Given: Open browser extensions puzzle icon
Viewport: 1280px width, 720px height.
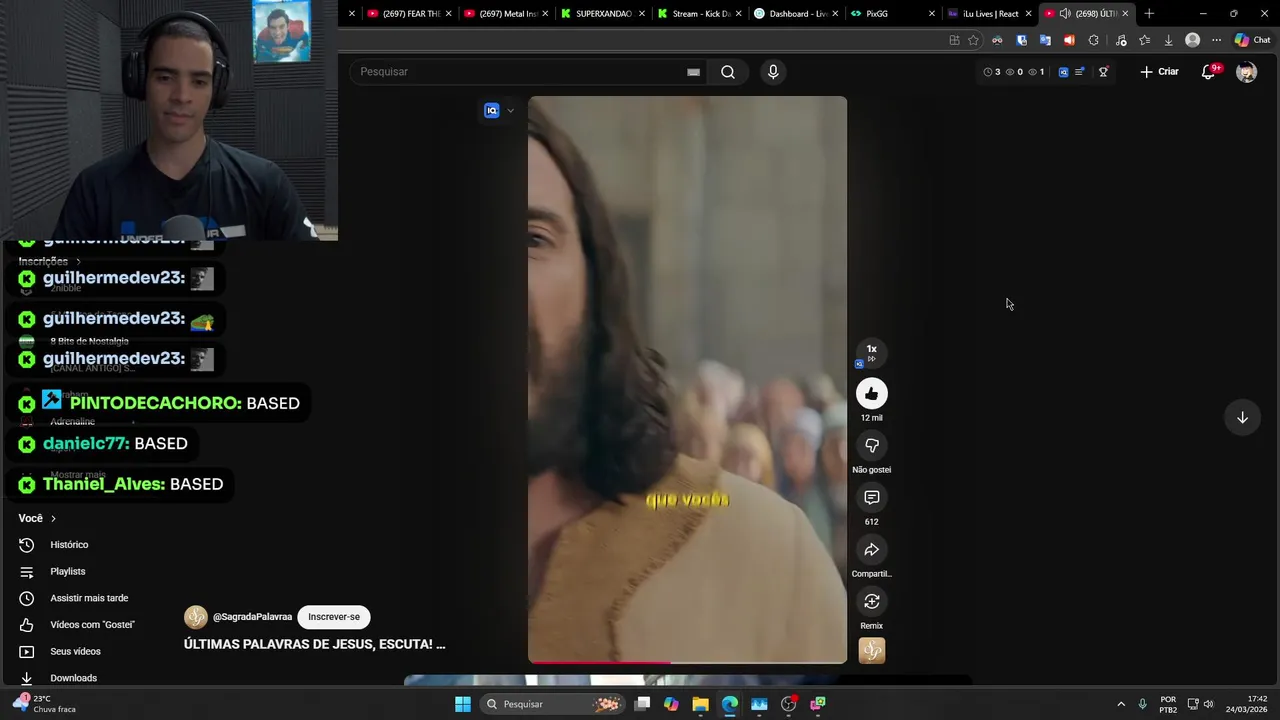Looking at the screenshot, I should coord(1093,41).
